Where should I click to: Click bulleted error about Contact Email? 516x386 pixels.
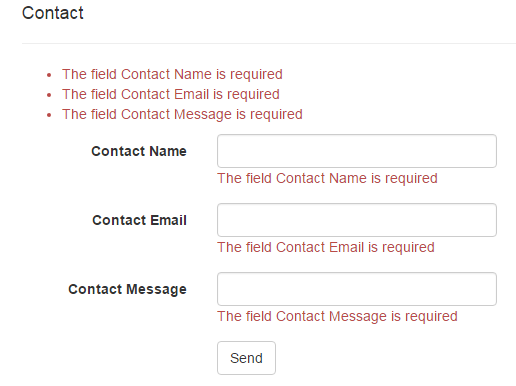pos(171,94)
